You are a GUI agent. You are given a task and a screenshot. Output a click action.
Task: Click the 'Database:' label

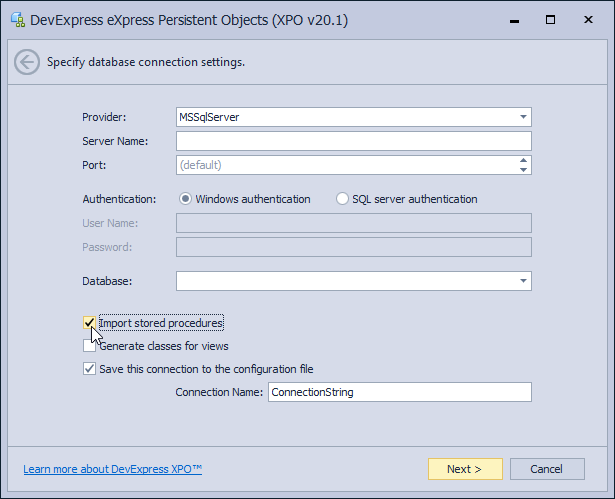tap(107, 281)
